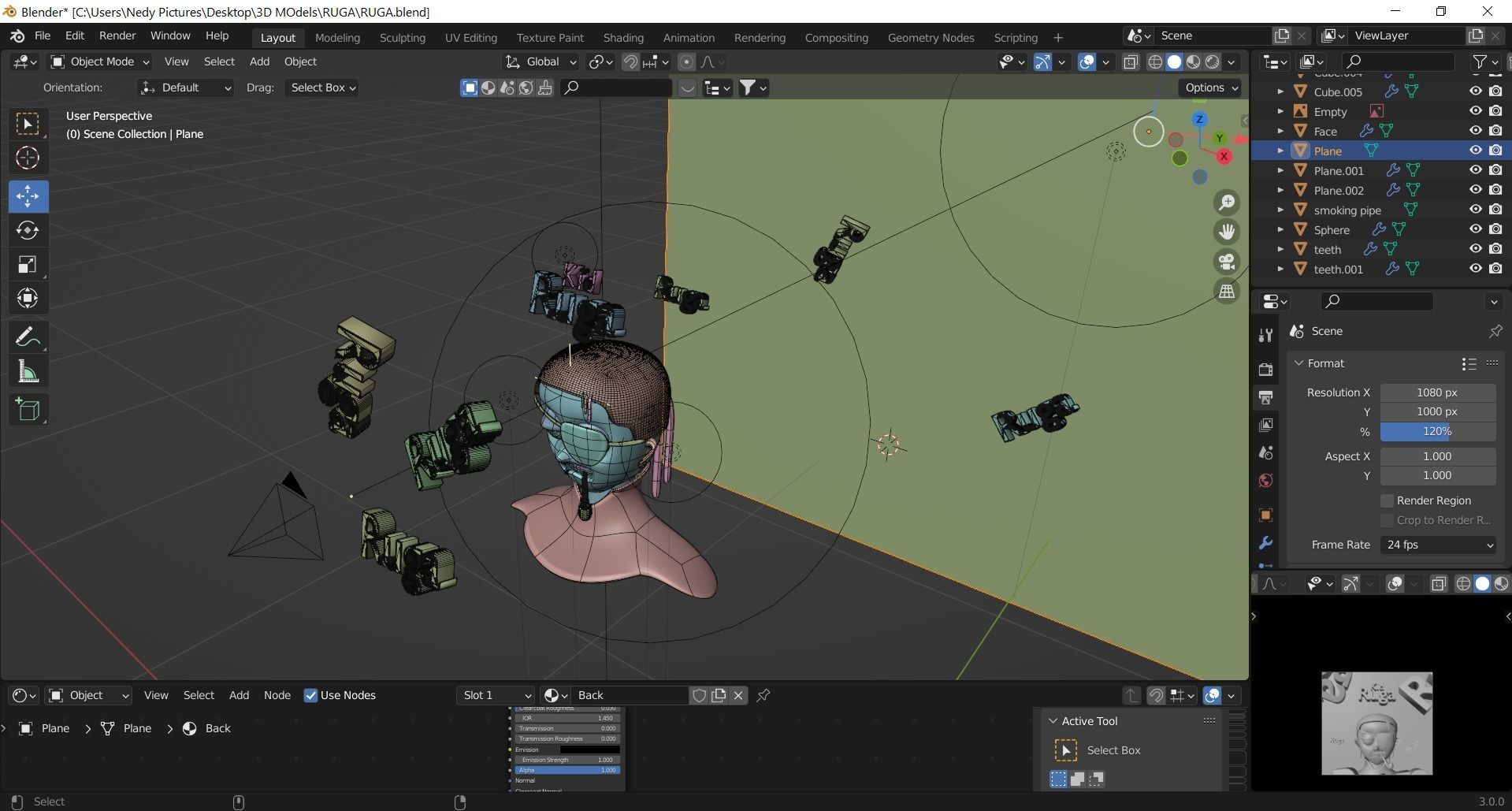Choose the Move tool
This screenshot has width=1512, height=811.
(28, 195)
